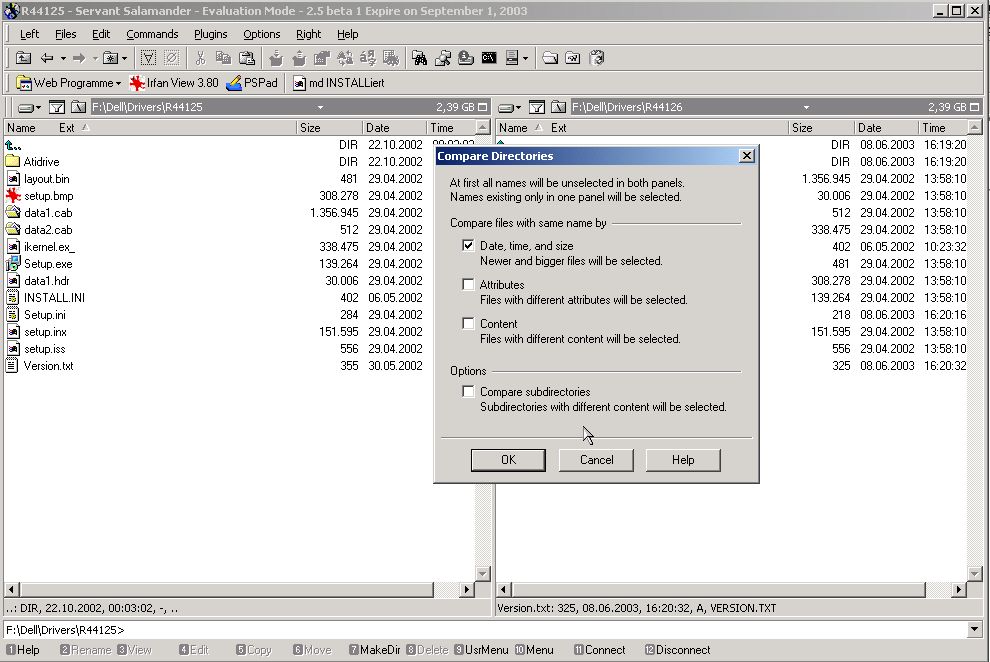Click md INSTALLiert in the user bar
Screen dimensions: 990x662
coord(338,83)
